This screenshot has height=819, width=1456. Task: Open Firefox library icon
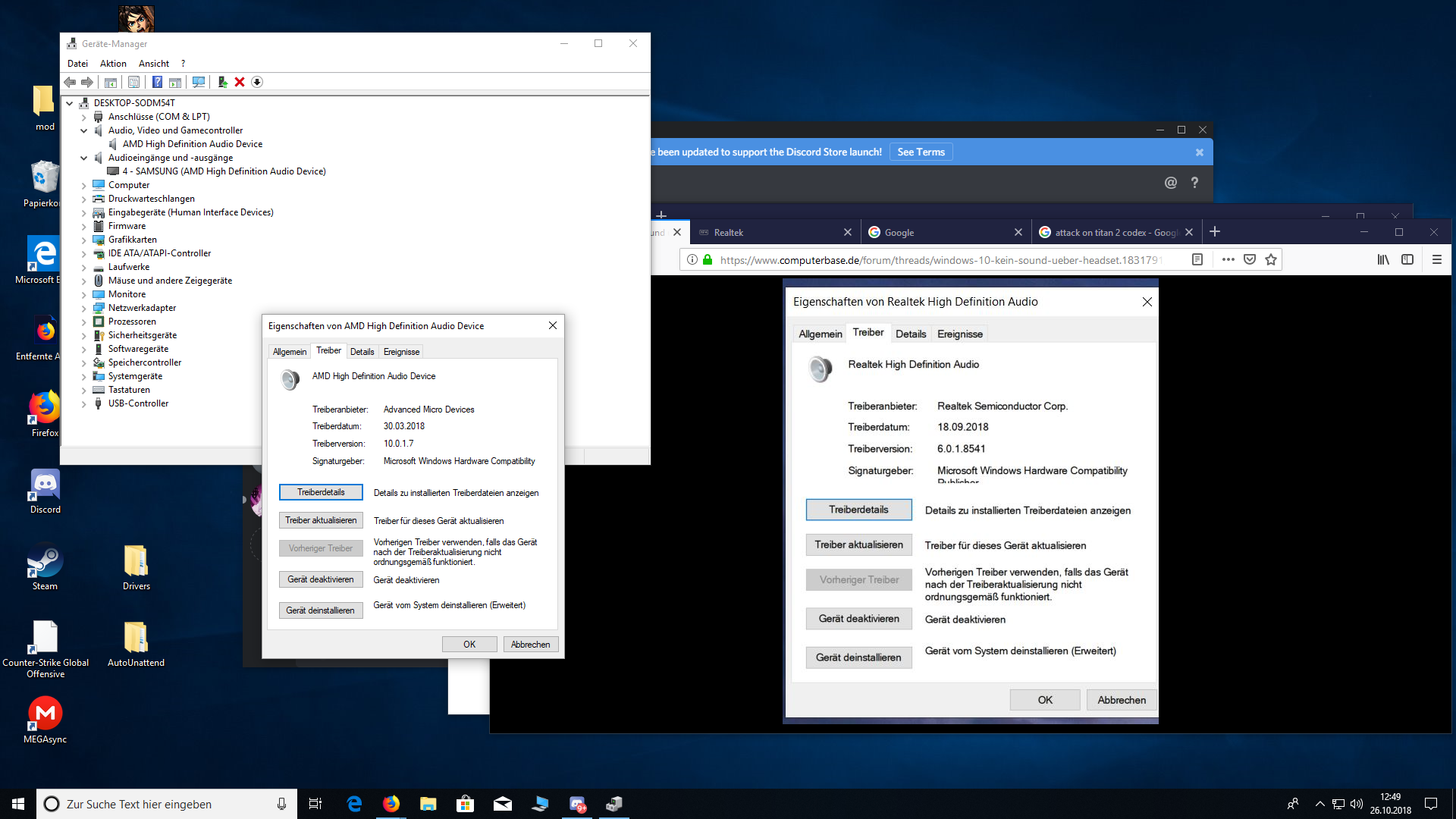[x=1383, y=259]
